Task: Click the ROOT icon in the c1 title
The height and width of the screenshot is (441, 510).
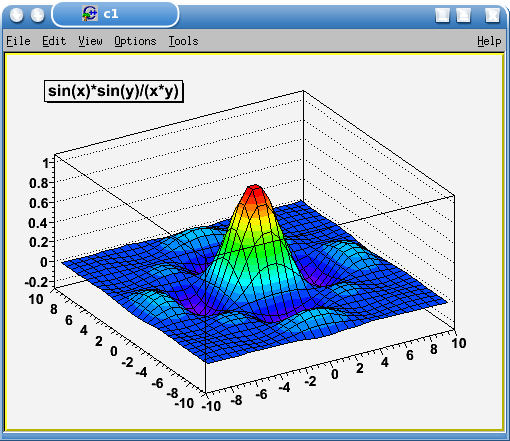Action: 90,14
